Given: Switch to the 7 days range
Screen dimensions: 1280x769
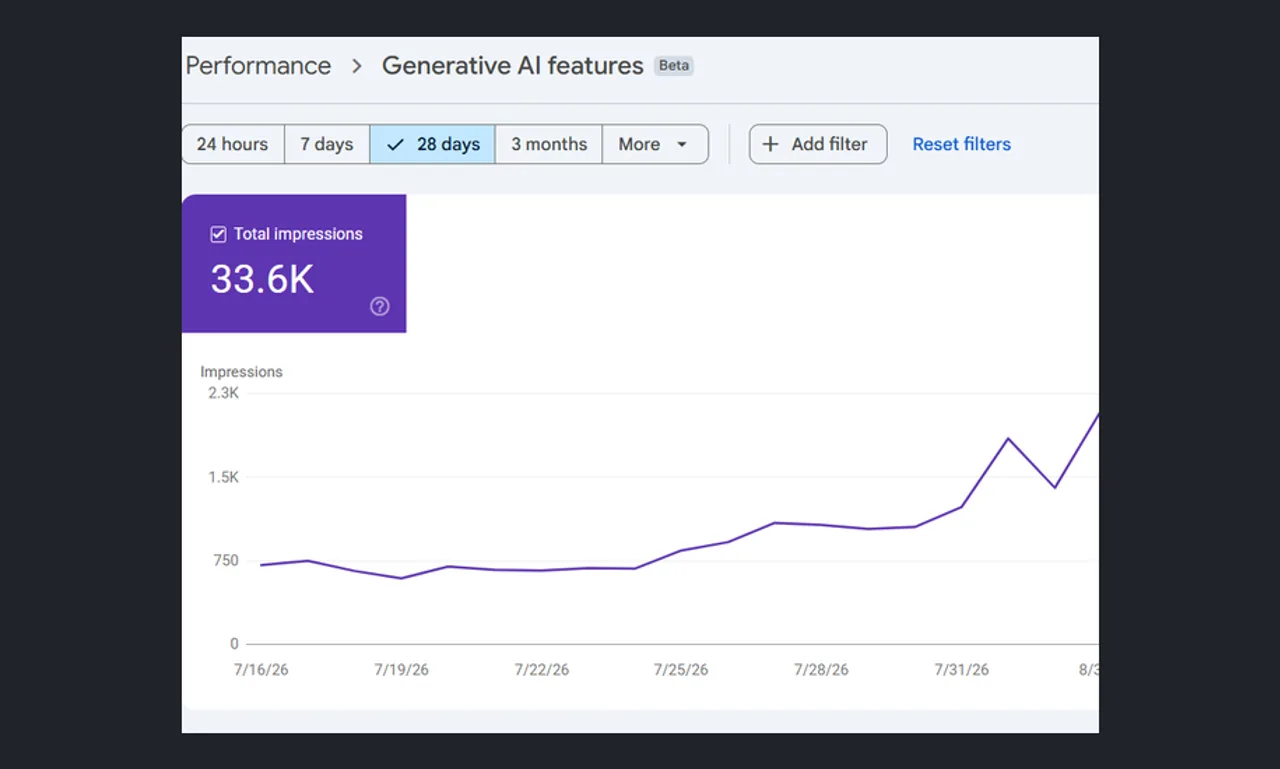Looking at the screenshot, I should 327,144.
